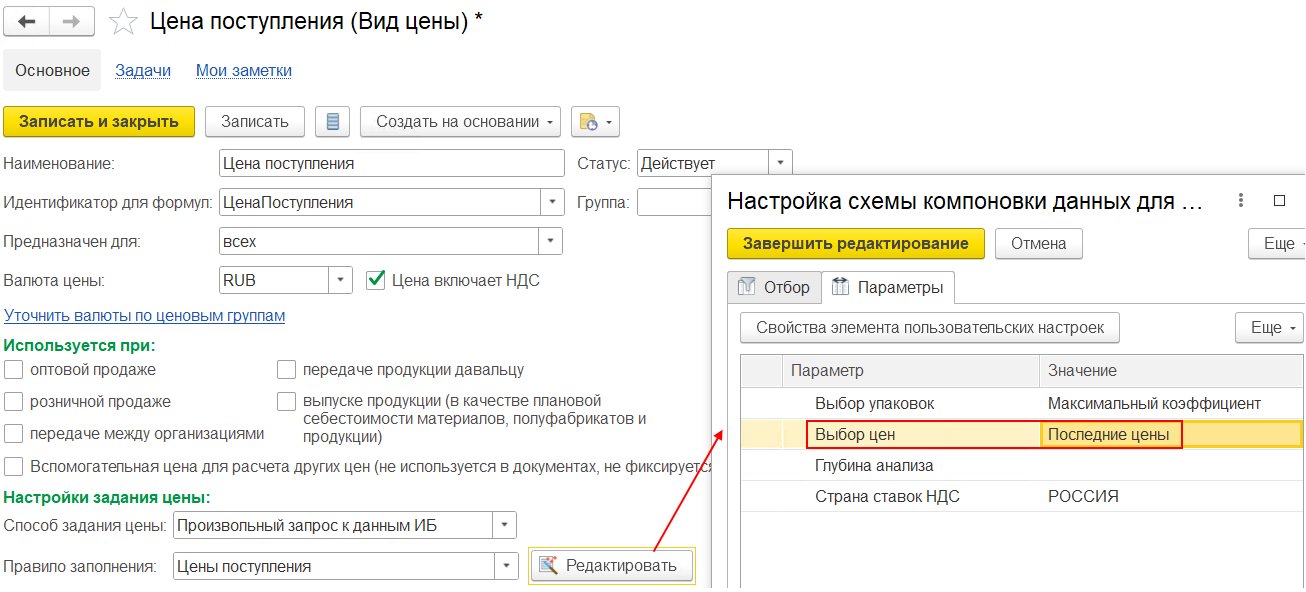Enable the оптовой продаже checkbox
Screen dimensions: 1306x592
pos(14,370)
